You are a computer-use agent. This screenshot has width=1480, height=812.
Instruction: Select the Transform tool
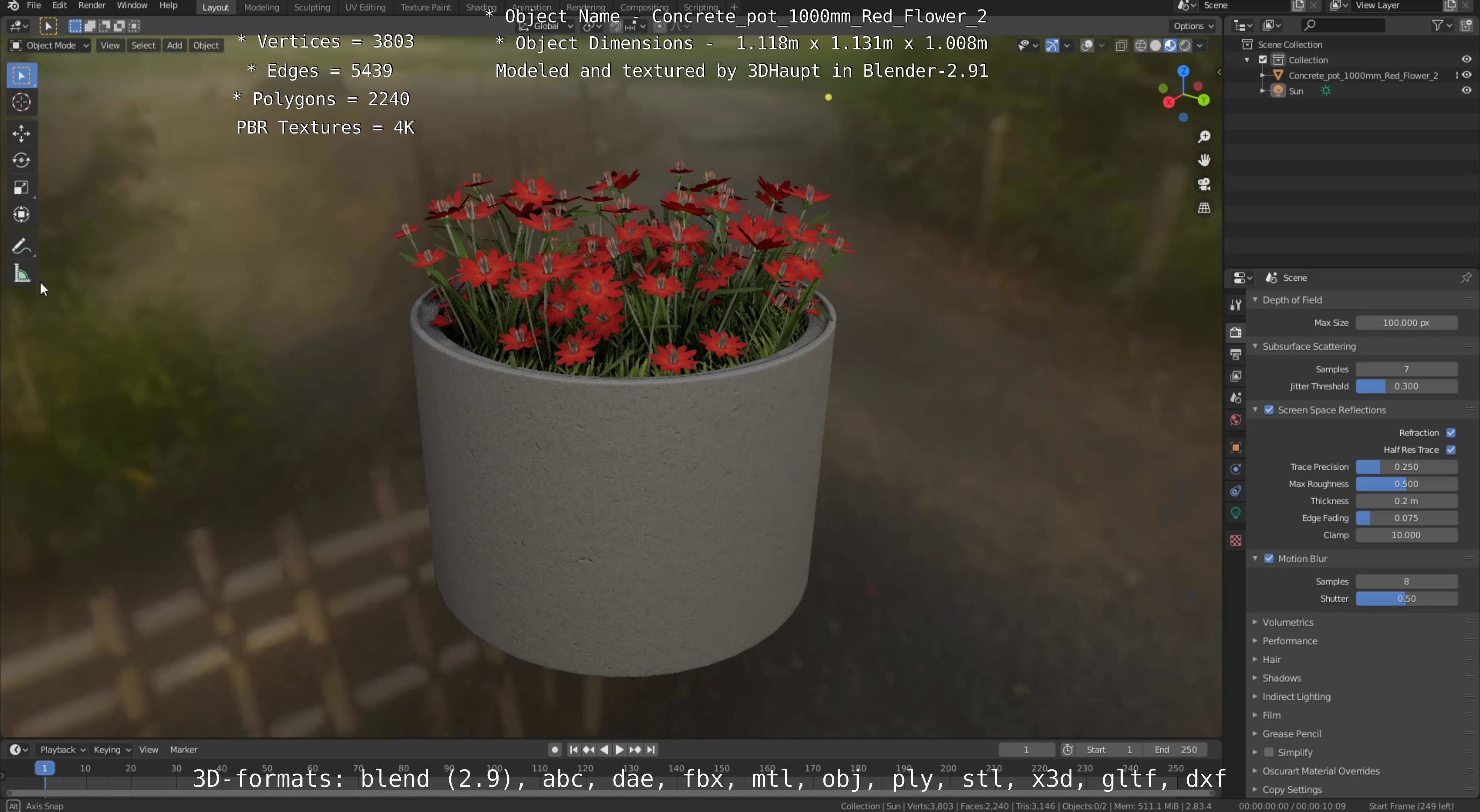22,214
